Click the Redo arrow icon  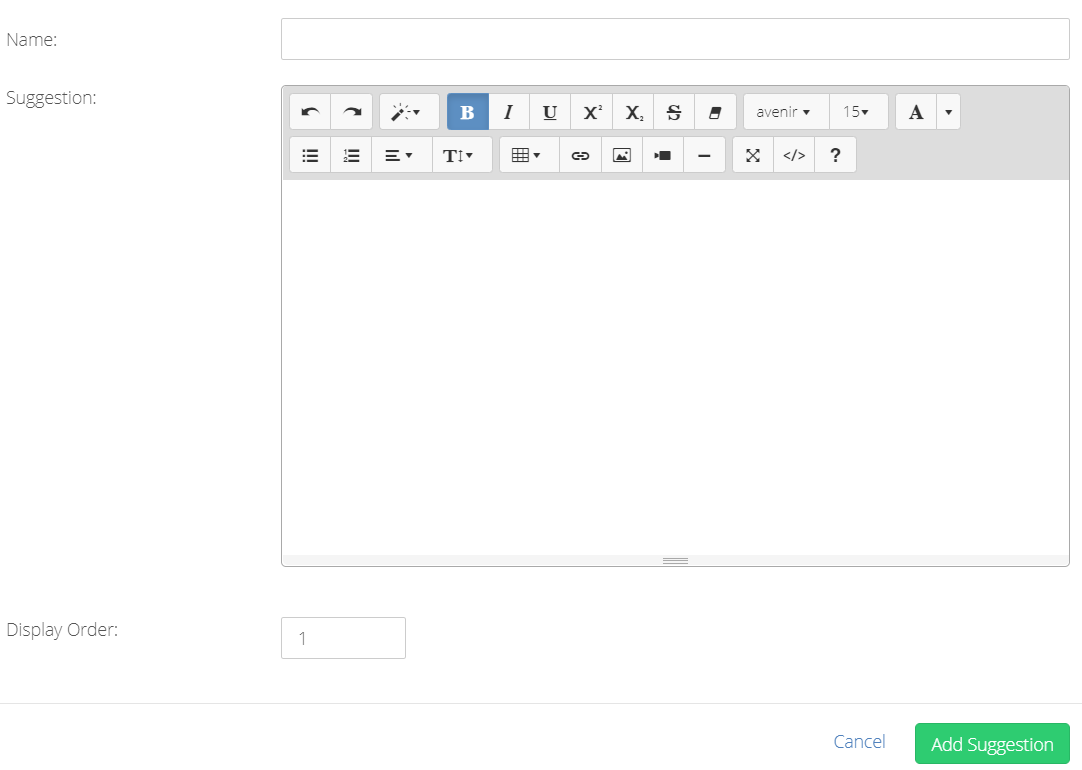pyautogui.click(x=352, y=112)
